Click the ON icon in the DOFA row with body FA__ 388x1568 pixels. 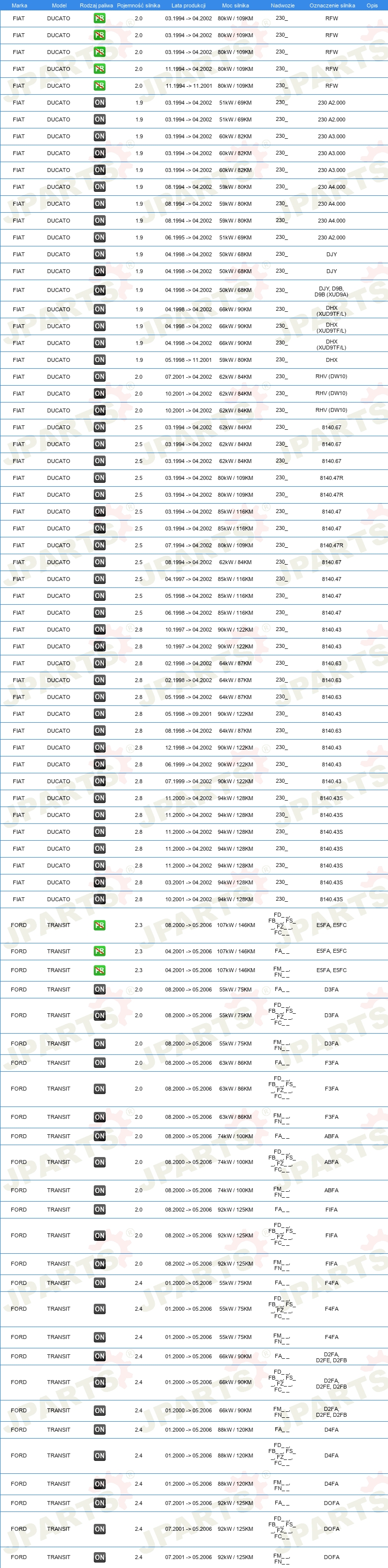99,1503
